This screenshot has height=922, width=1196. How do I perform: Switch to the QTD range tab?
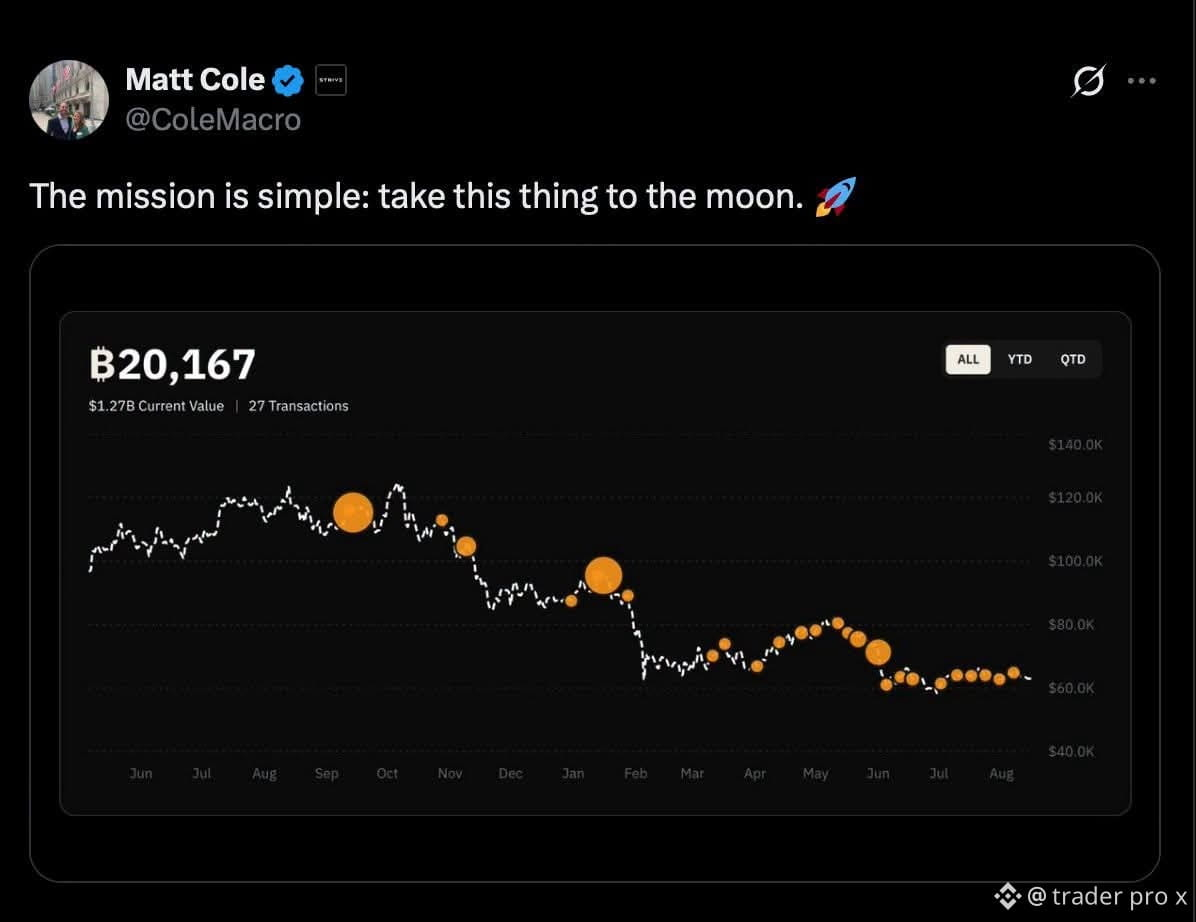(x=1072, y=359)
